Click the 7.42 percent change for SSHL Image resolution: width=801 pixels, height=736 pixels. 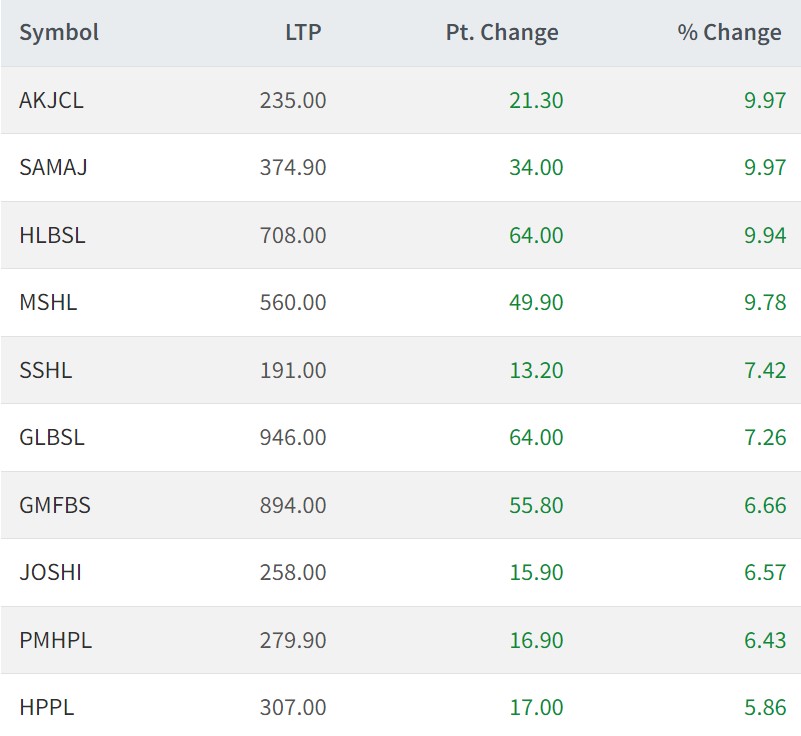click(765, 370)
